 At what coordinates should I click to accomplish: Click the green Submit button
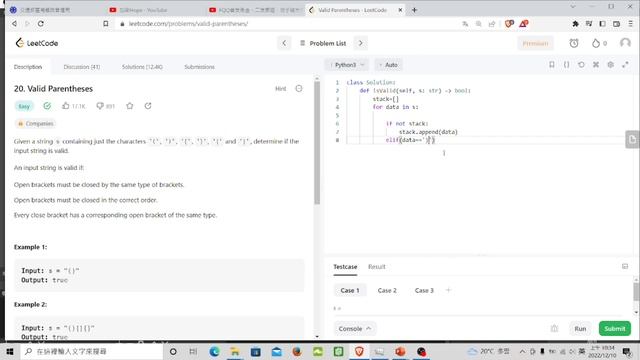click(x=615, y=329)
